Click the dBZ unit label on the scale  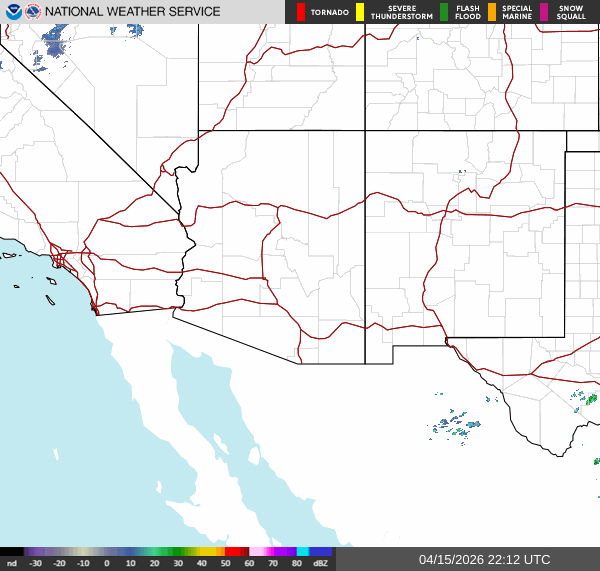321,563
